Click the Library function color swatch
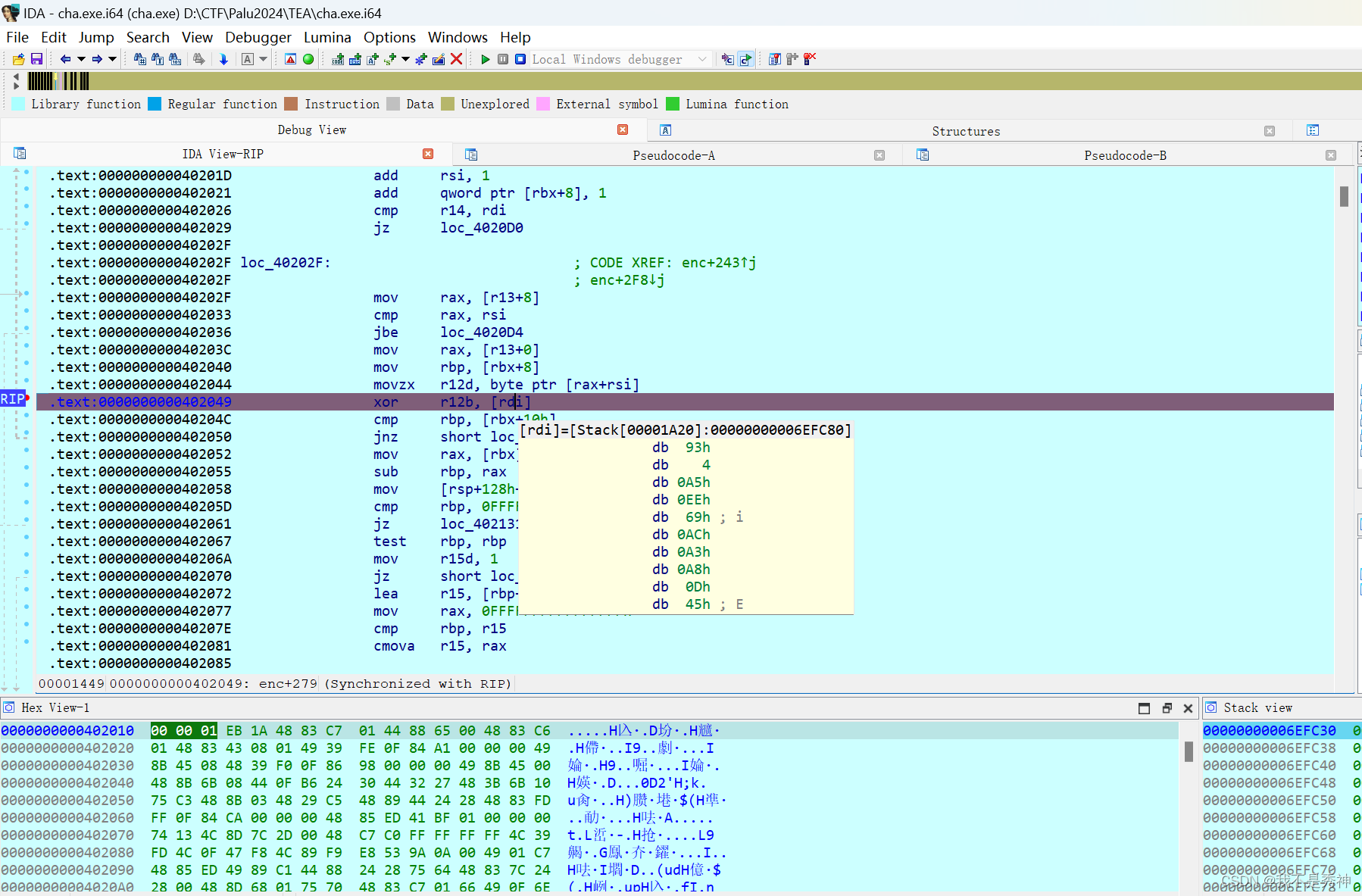Screen dimensions: 1362x896 pyautogui.click(x=19, y=104)
